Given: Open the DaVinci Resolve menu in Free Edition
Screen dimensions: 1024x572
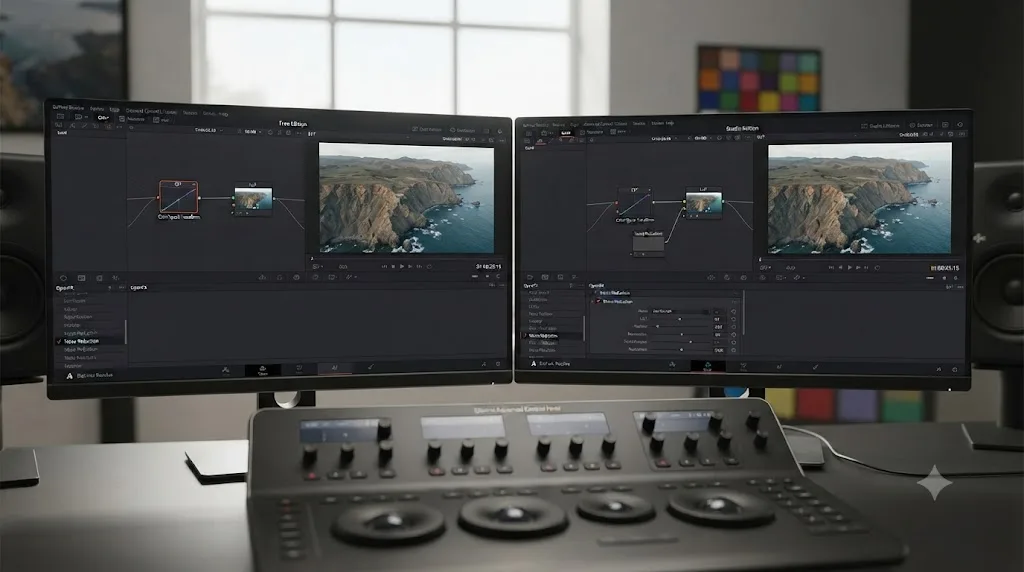Looking at the screenshot, I should click(x=68, y=107).
